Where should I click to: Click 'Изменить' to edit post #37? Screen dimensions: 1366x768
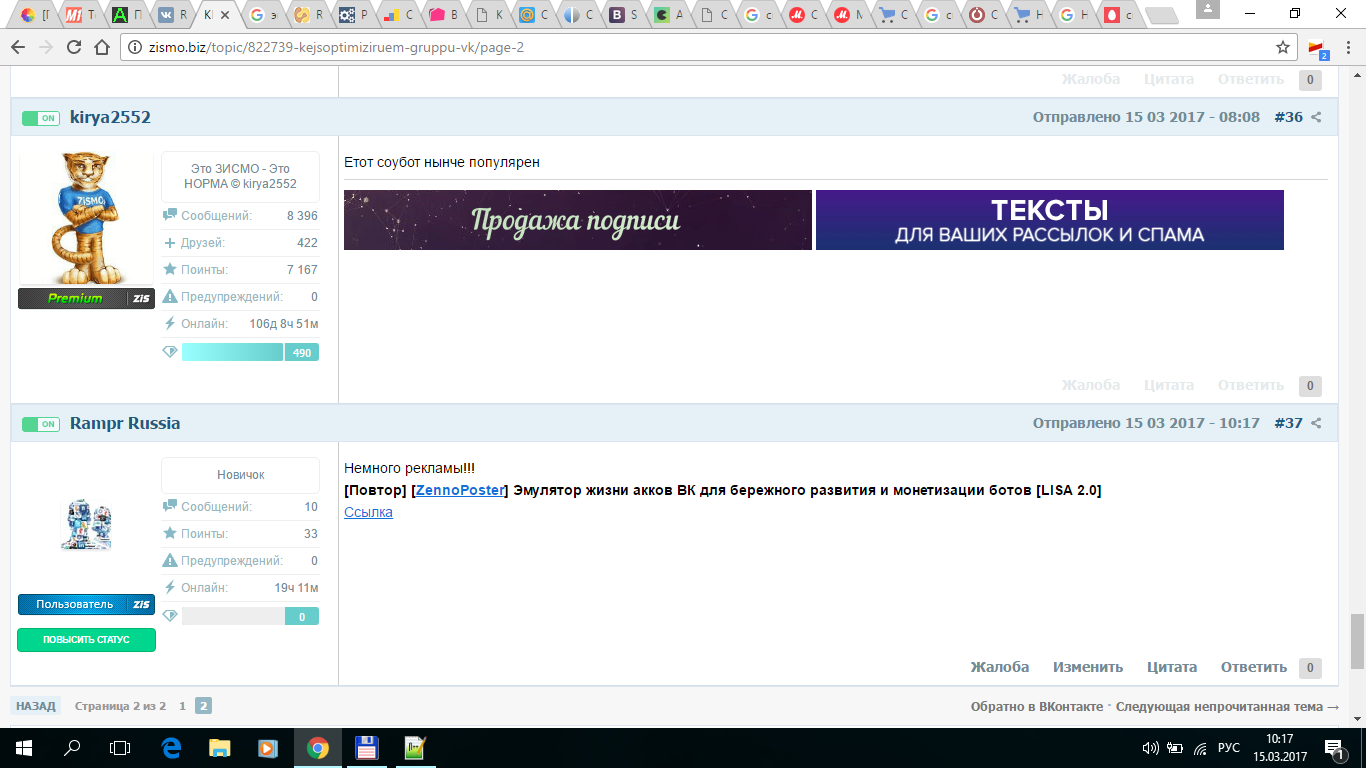pyautogui.click(x=1088, y=667)
